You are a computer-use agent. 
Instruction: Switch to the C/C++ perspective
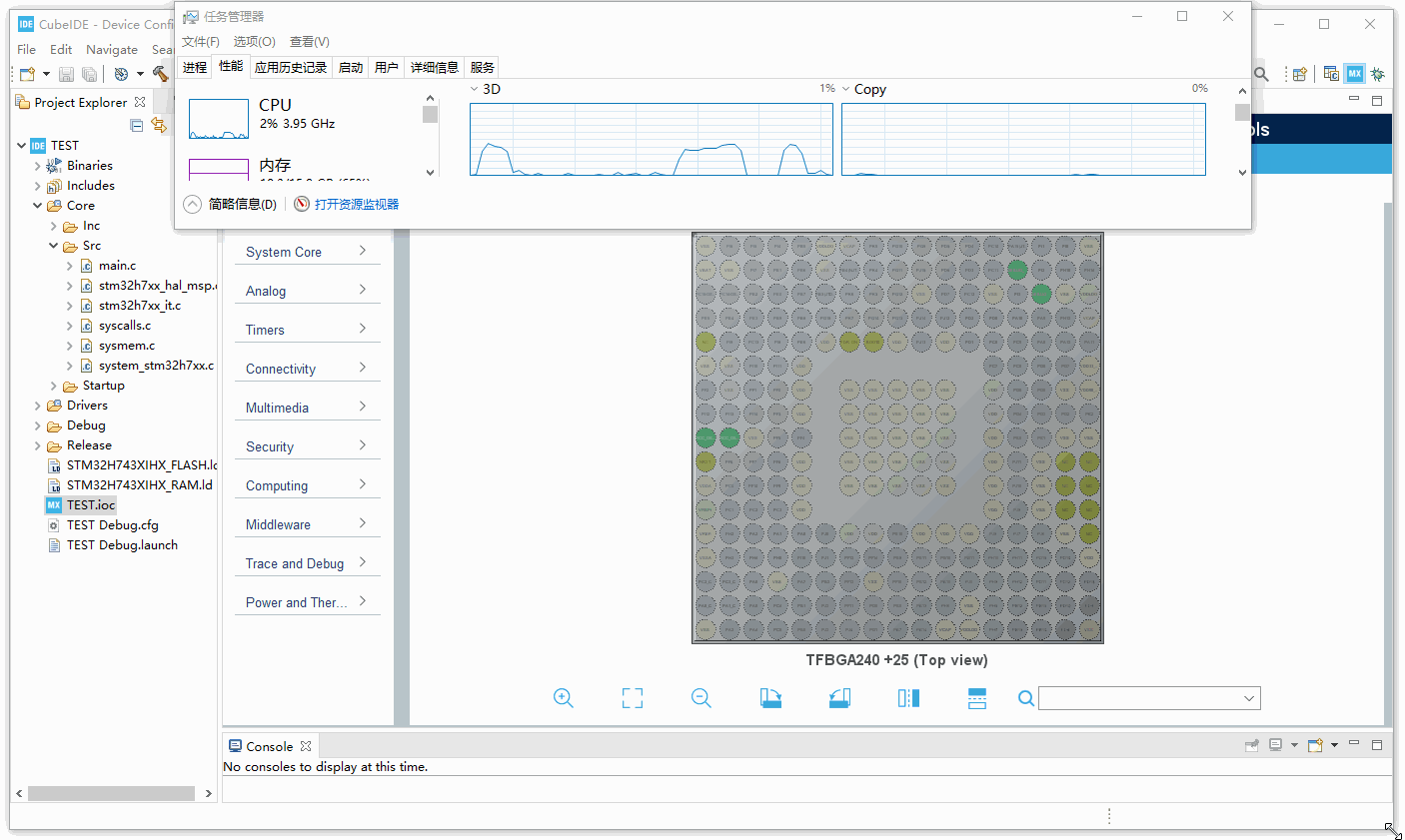(1331, 74)
